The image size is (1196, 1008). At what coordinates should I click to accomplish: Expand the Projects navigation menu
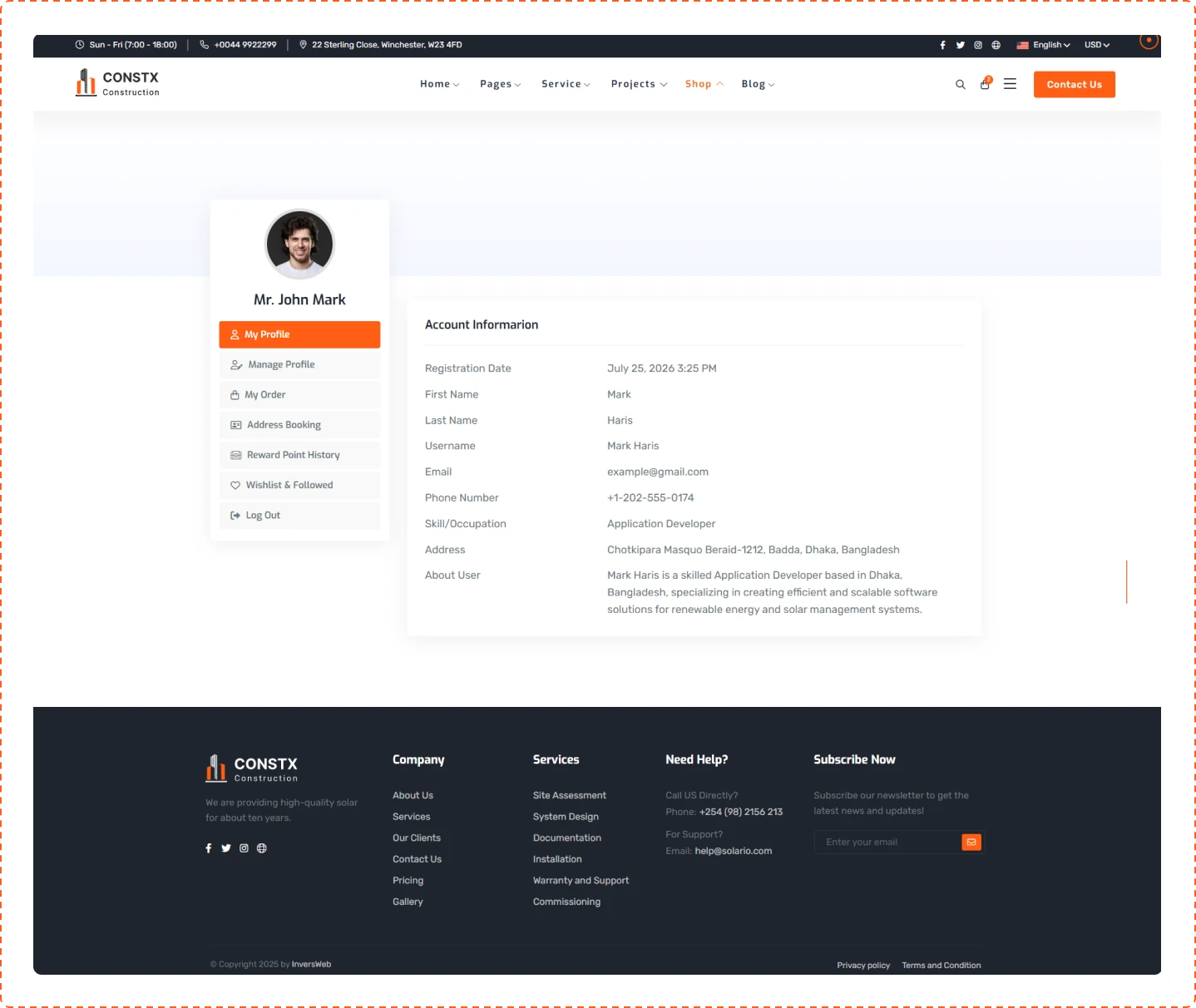pyautogui.click(x=638, y=84)
